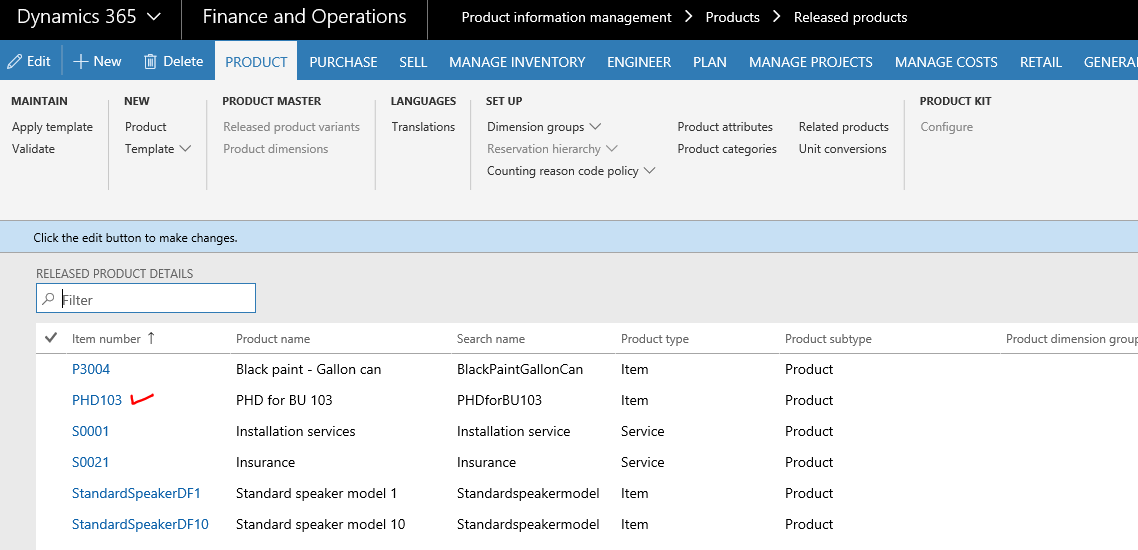This screenshot has height=550, width=1138.
Task: Select 'BlackPaintGallonCan' search name cell
Action: 520,369
